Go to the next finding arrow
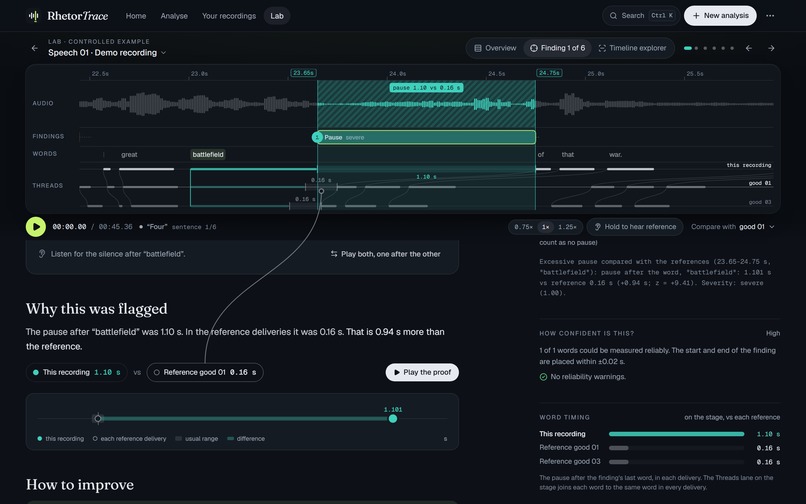Image resolution: width=806 pixels, height=504 pixels. pyautogui.click(x=771, y=48)
